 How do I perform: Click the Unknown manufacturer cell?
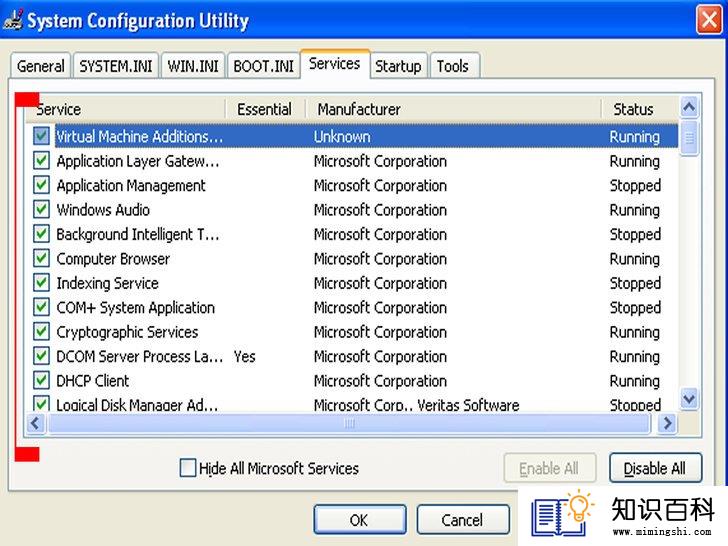[x=342, y=136]
